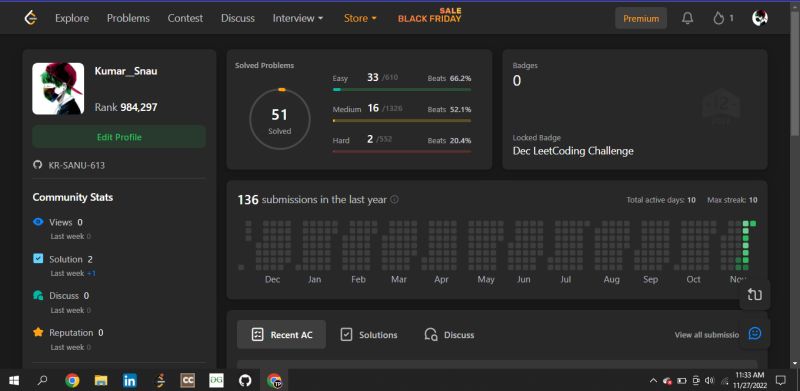800x391 pixels.
Task: Click the submissions info question icon
Action: [x=394, y=200]
